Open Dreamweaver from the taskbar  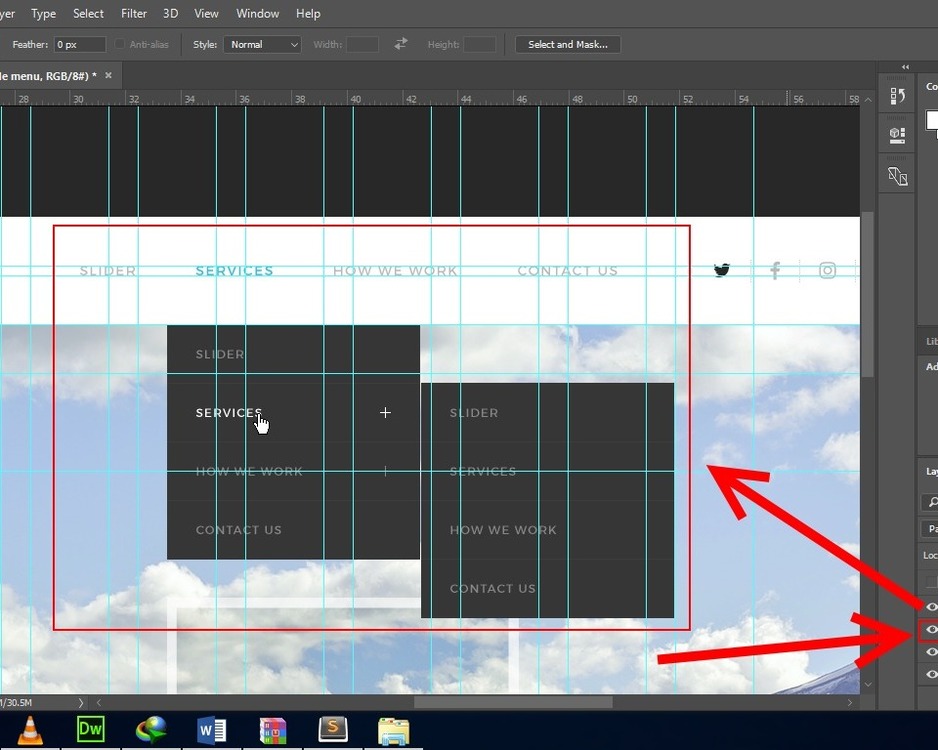pyautogui.click(x=91, y=730)
